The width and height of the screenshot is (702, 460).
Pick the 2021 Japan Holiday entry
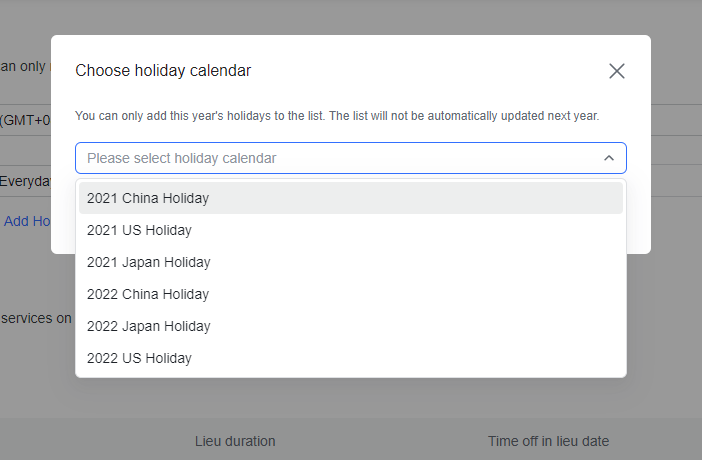148,262
